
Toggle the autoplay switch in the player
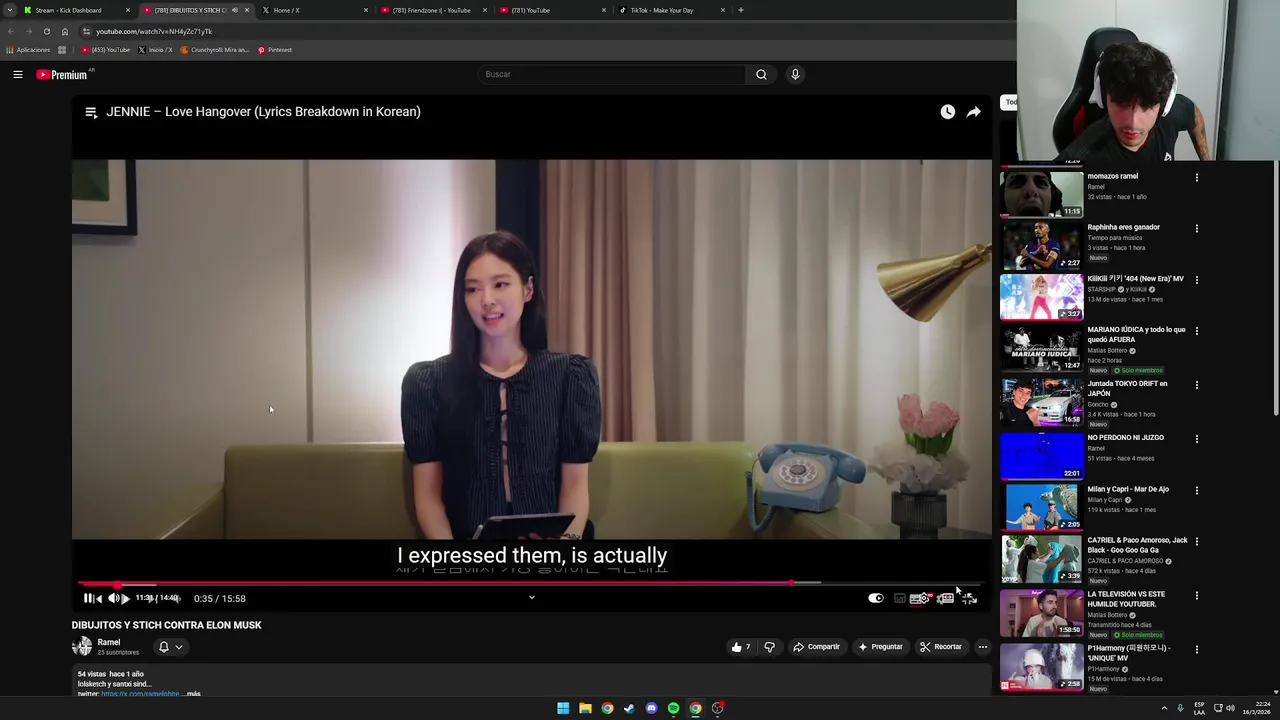[876, 598]
